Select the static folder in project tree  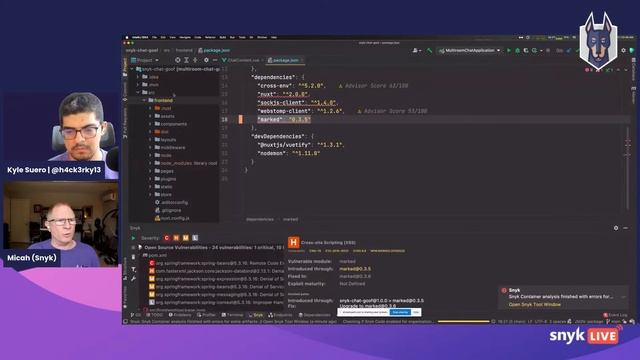point(163,187)
